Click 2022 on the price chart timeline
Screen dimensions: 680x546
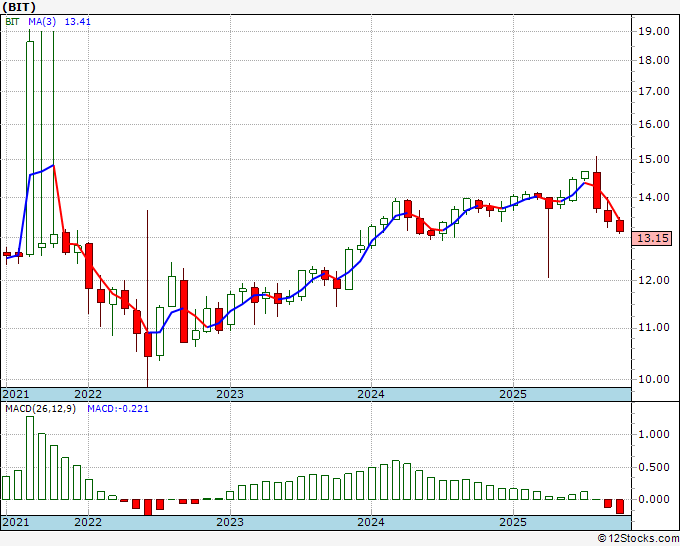point(88,394)
